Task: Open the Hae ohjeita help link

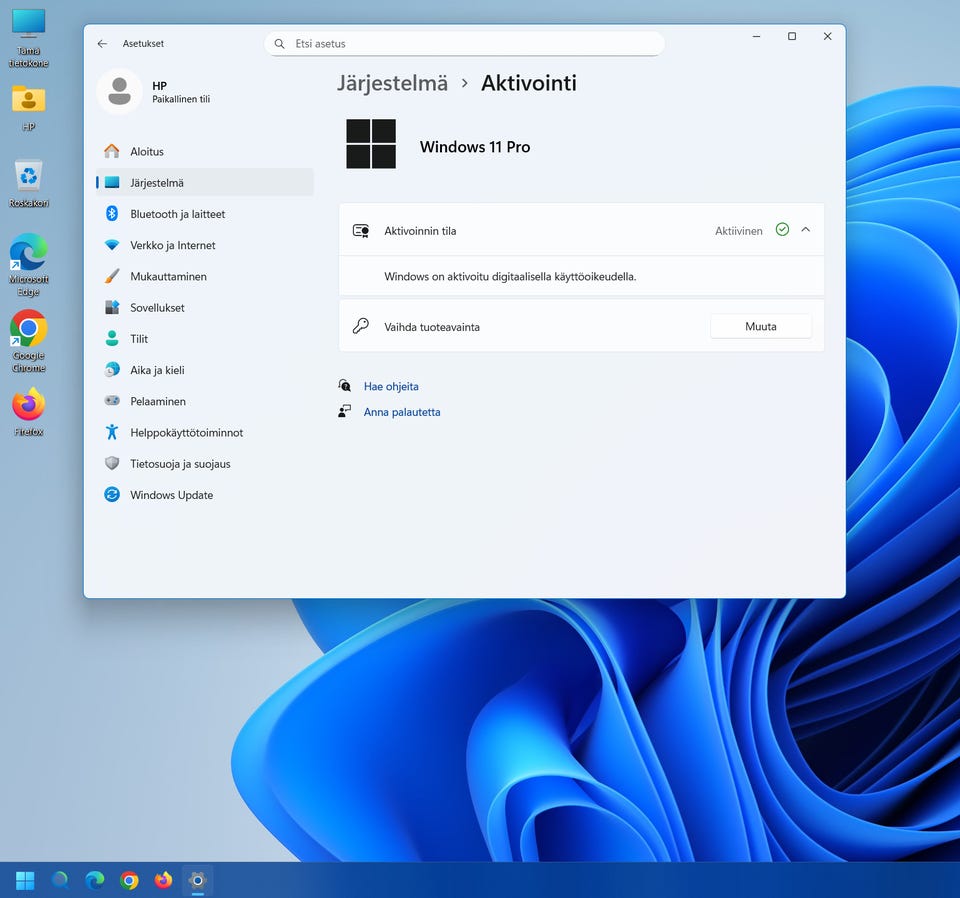Action: pos(391,386)
